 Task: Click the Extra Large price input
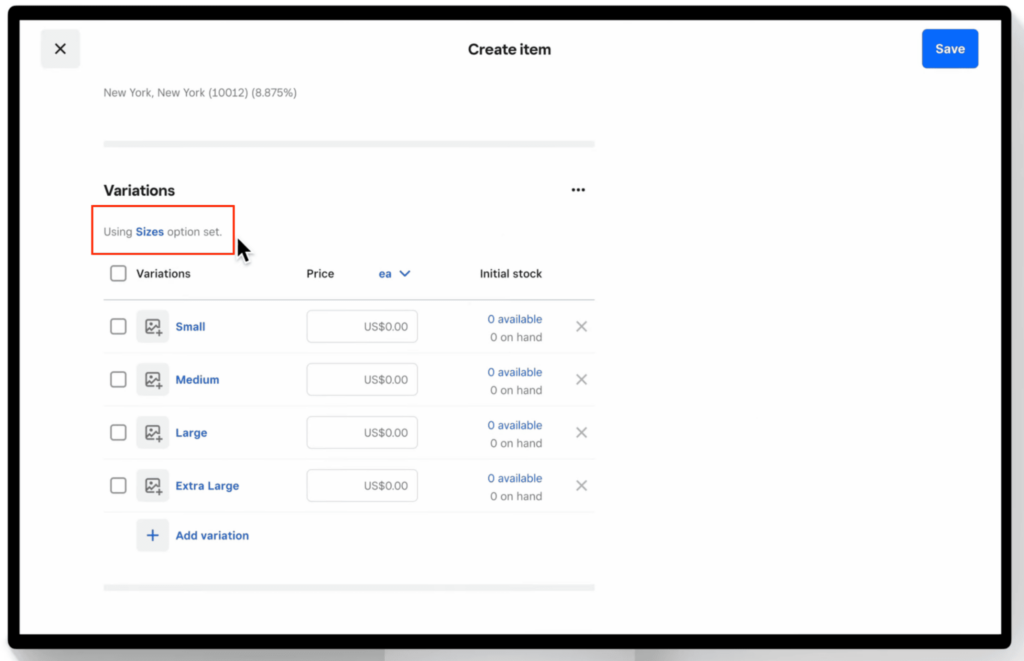click(x=362, y=485)
